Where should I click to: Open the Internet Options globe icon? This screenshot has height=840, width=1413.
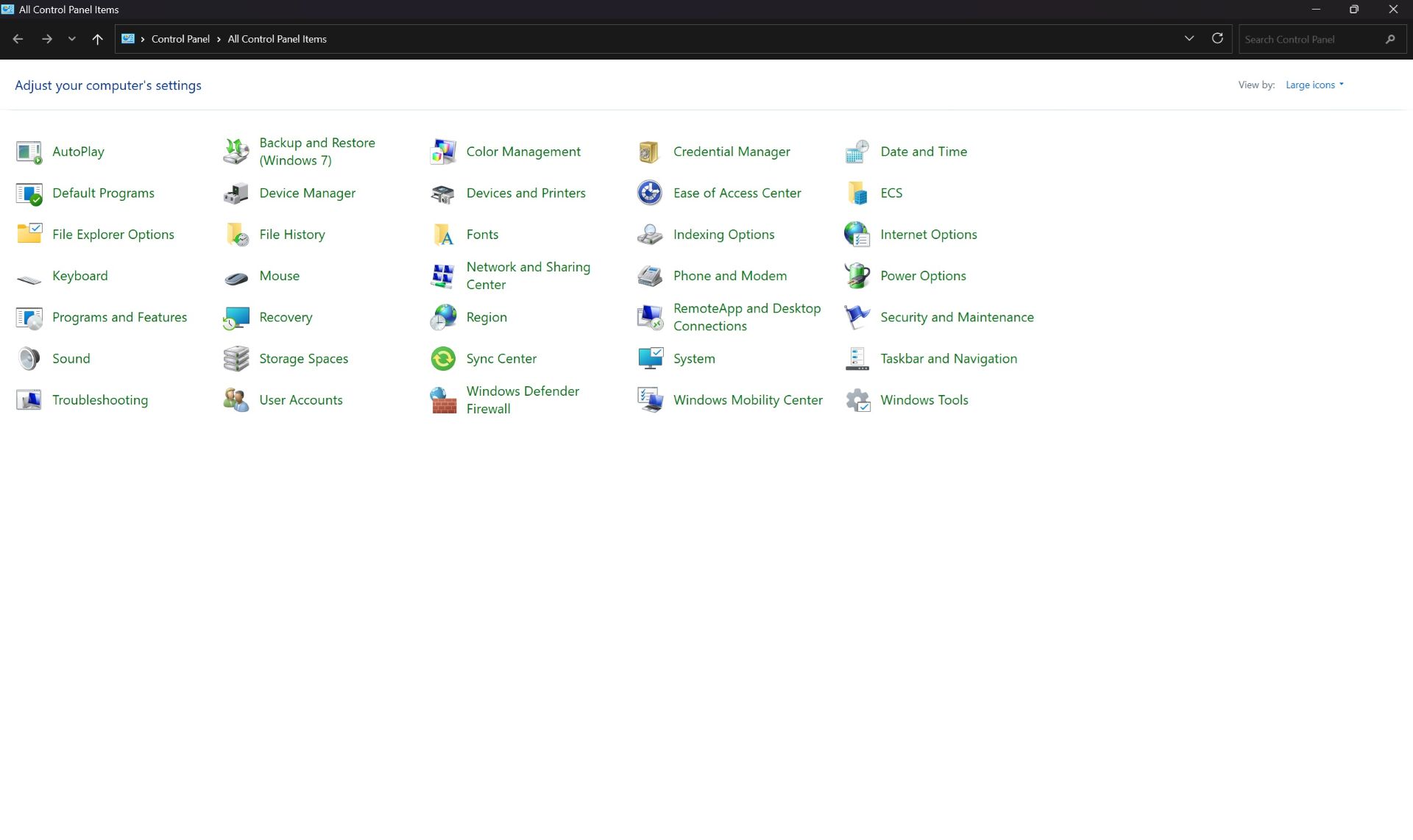(x=857, y=235)
